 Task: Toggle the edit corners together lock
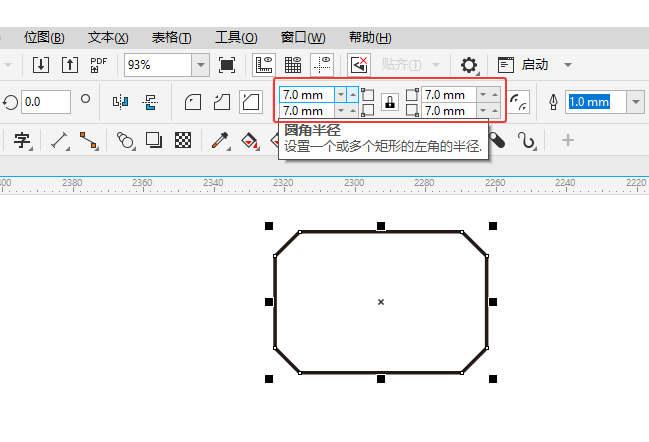(x=390, y=102)
